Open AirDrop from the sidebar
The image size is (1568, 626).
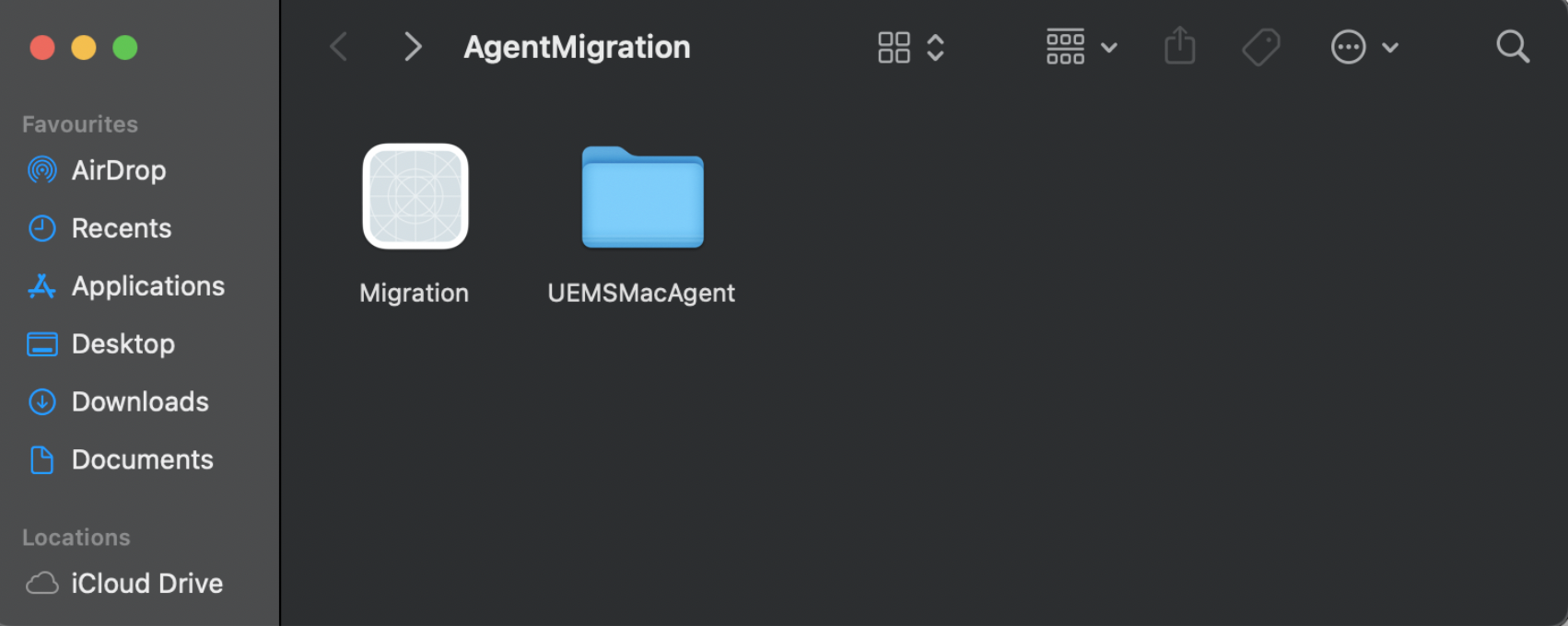point(119,170)
